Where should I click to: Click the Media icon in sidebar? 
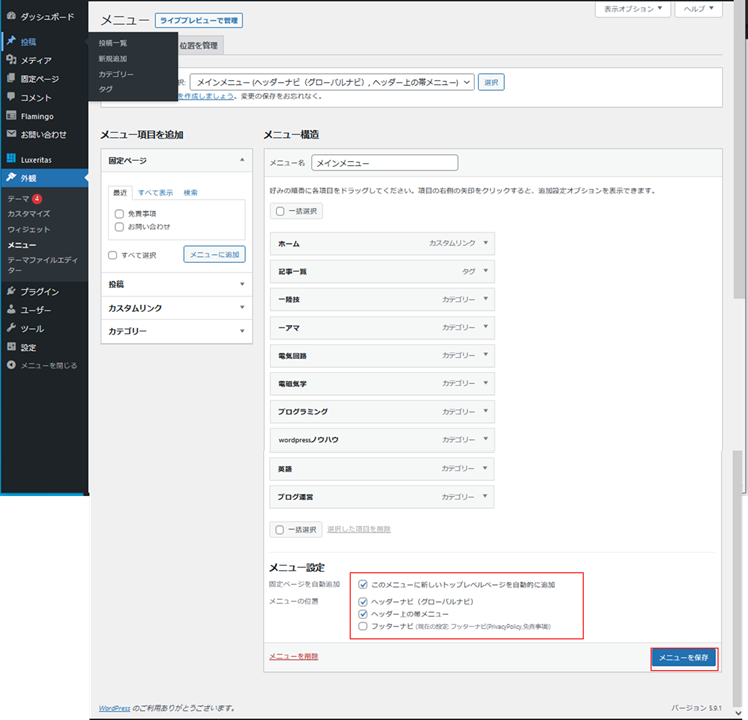pyautogui.click(x=11, y=60)
